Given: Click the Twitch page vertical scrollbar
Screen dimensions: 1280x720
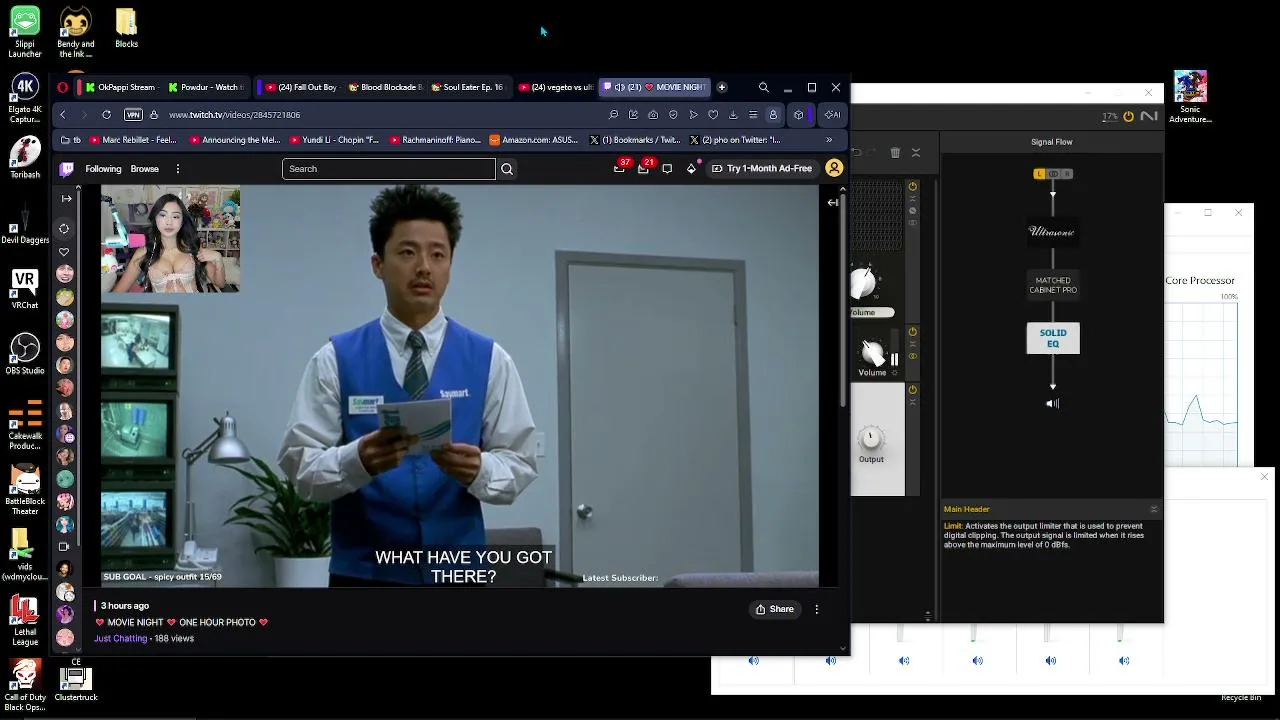Looking at the screenshot, I should [844, 300].
